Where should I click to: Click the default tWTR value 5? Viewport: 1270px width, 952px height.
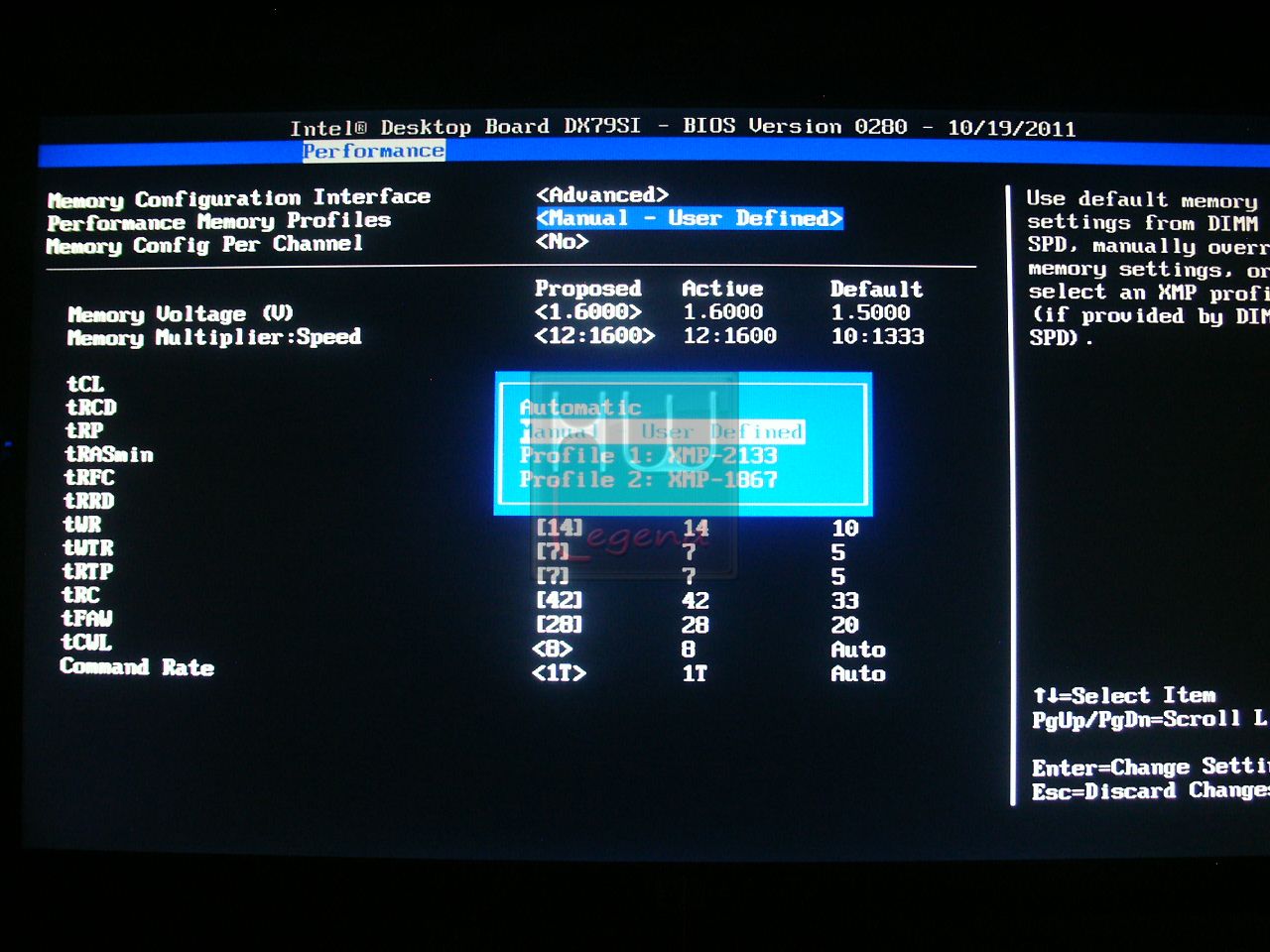pyautogui.click(x=838, y=551)
